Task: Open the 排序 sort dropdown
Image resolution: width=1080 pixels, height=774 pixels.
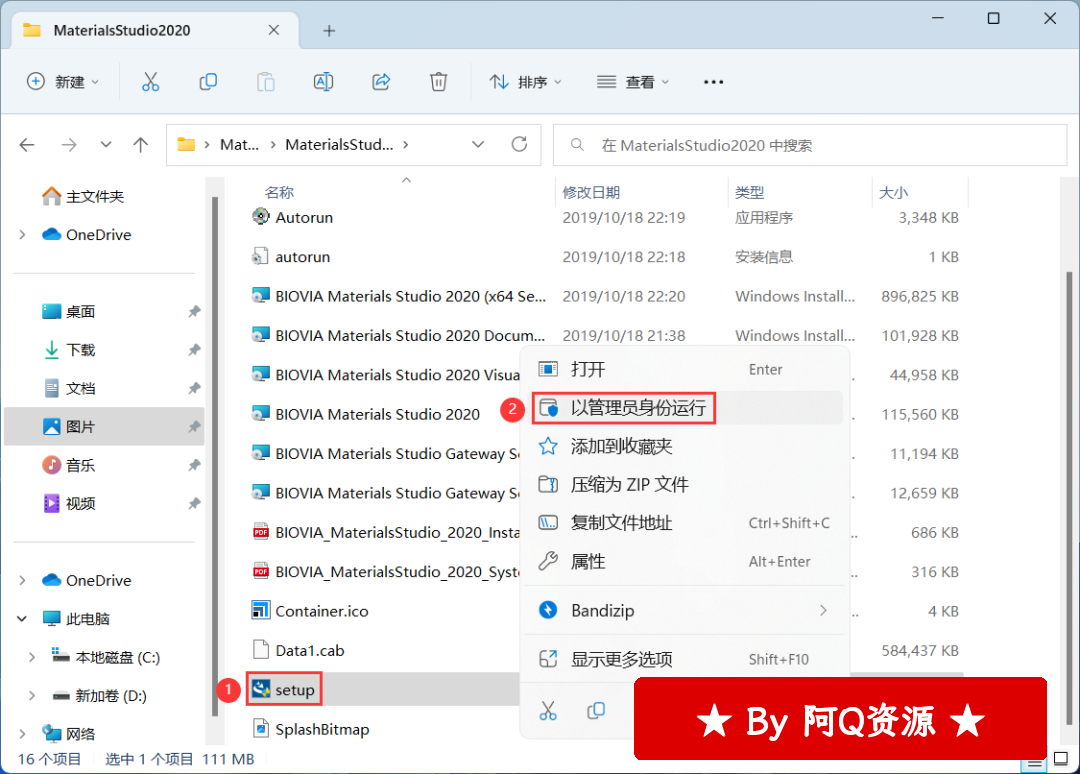Action: tap(526, 82)
